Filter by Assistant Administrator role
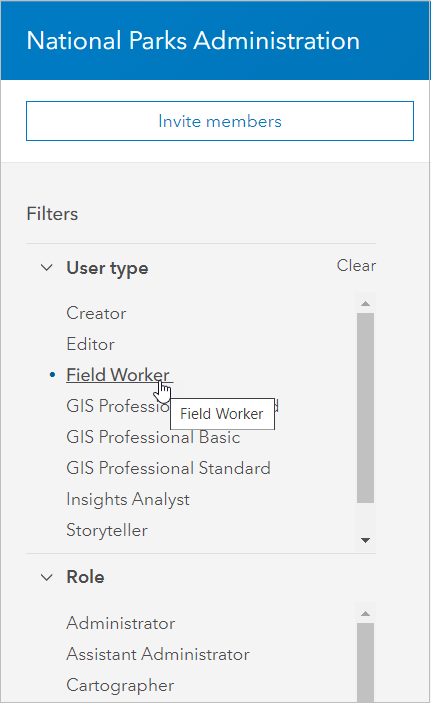431x703 pixels. coord(158,654)
